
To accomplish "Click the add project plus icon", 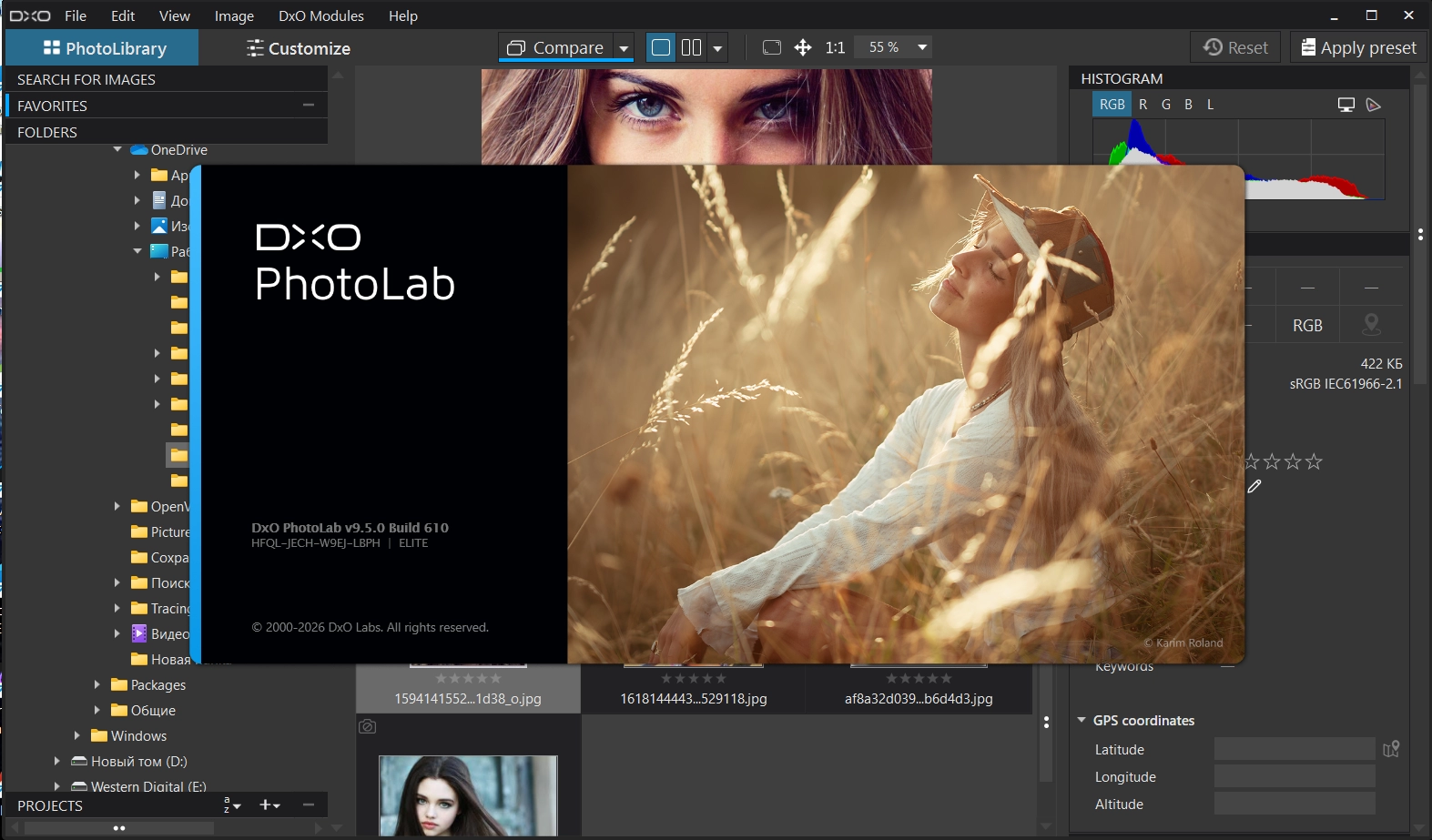I will 269,805.
